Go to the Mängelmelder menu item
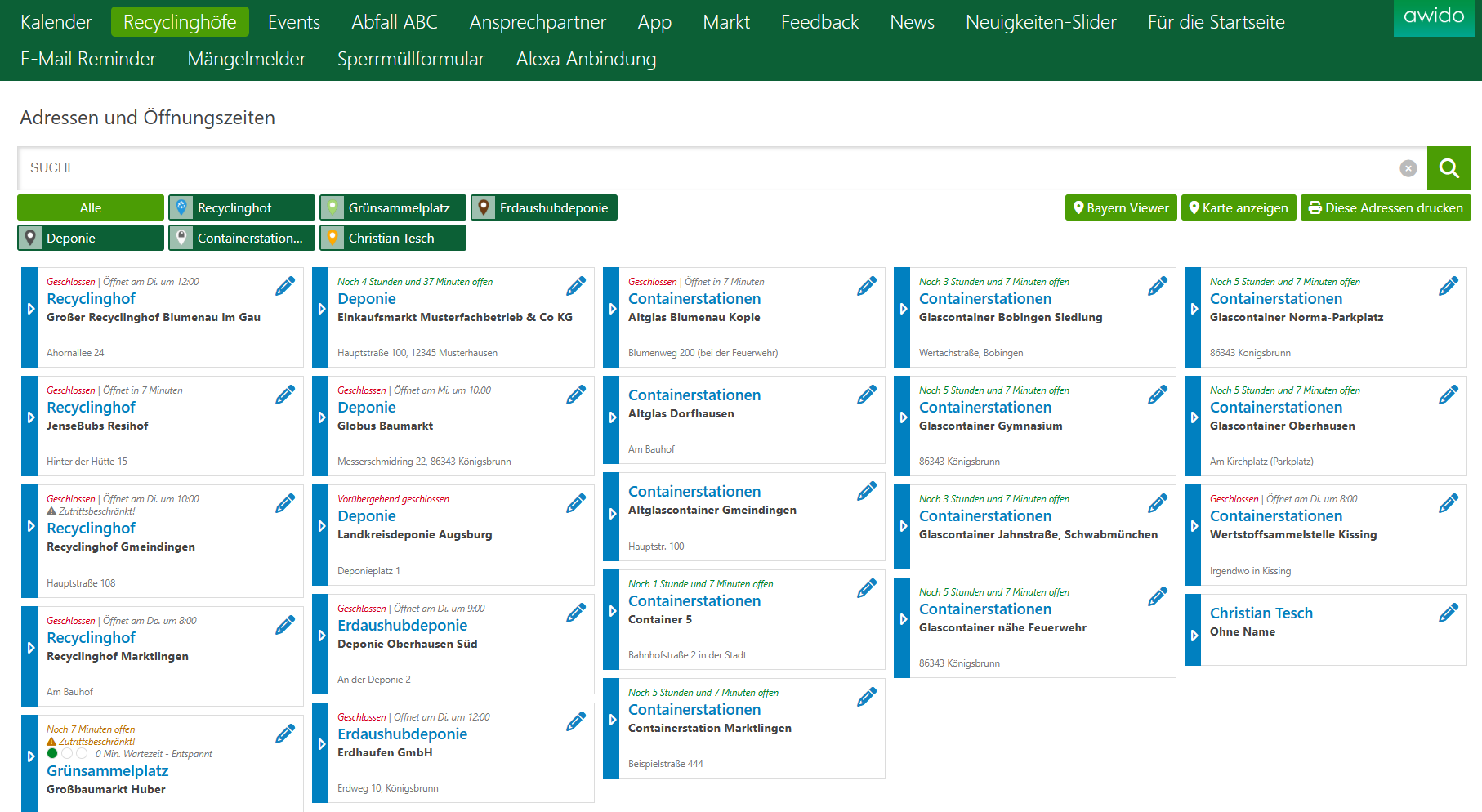Viewport: 1482px width, 812px height. pos(246,59)
